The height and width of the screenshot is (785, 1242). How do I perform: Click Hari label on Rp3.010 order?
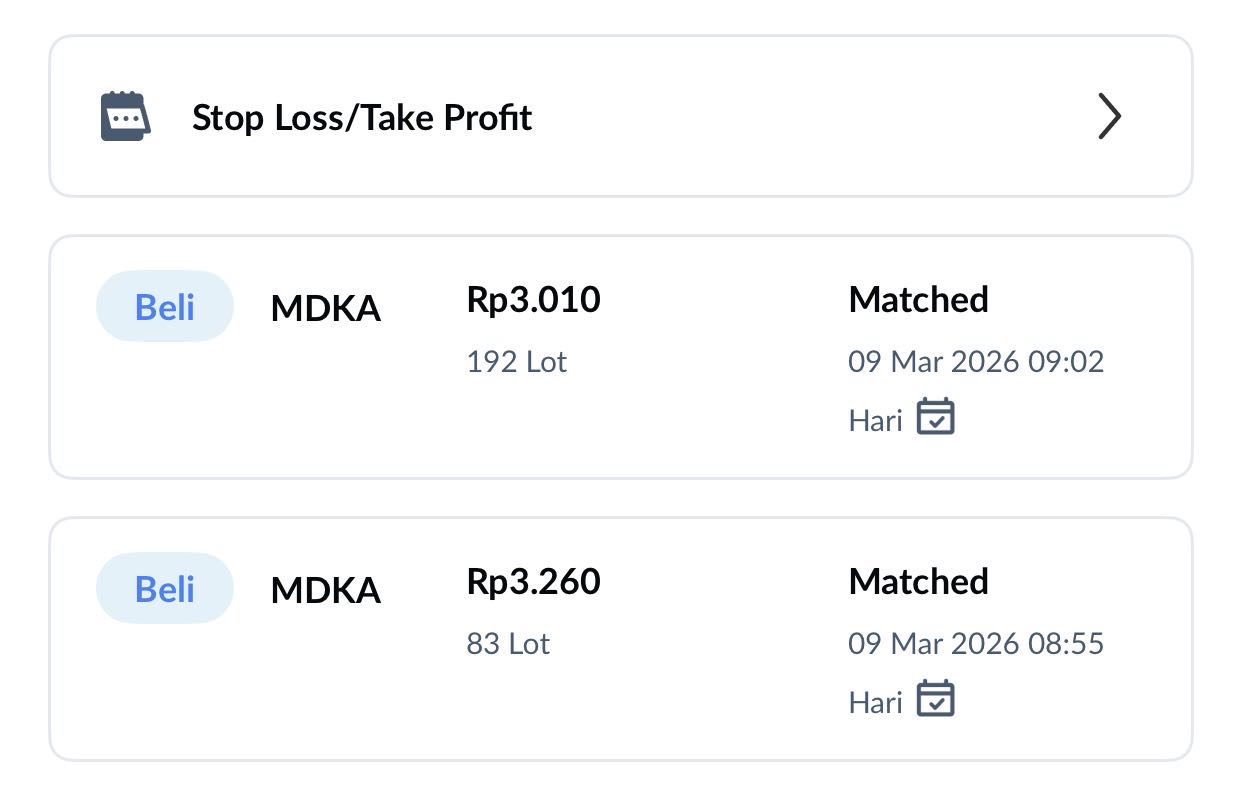click(x=875, y=421)
